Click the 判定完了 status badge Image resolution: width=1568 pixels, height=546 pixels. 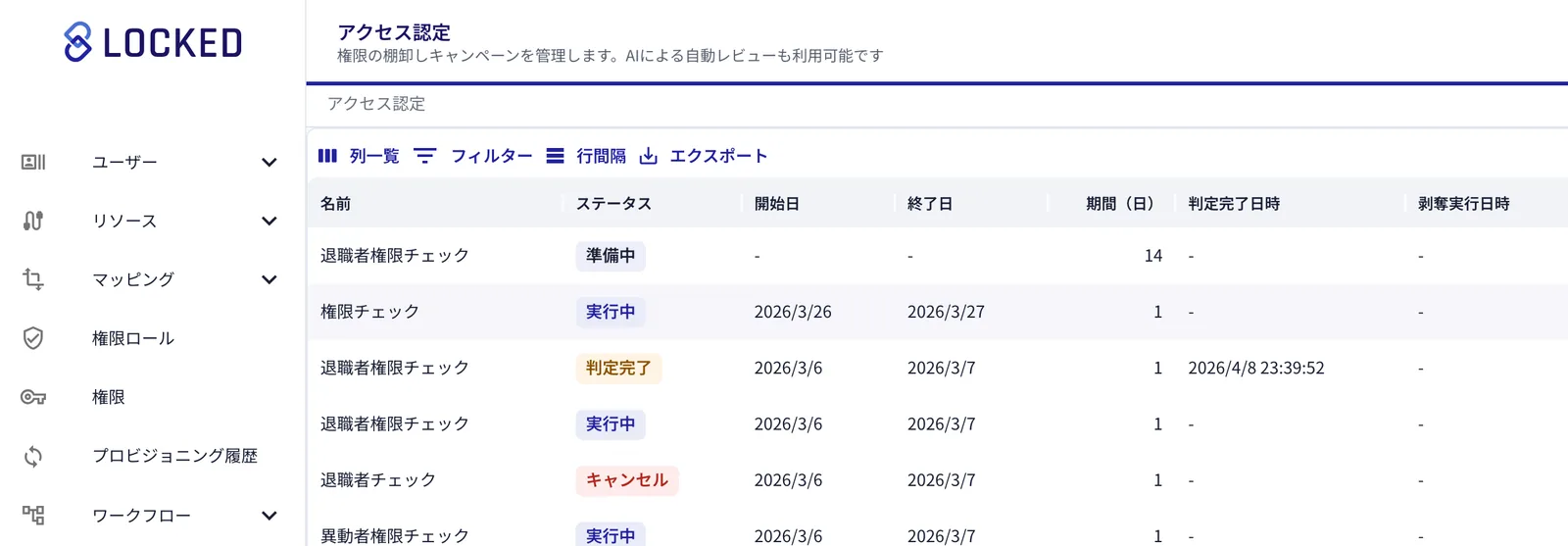coord(618,368)
